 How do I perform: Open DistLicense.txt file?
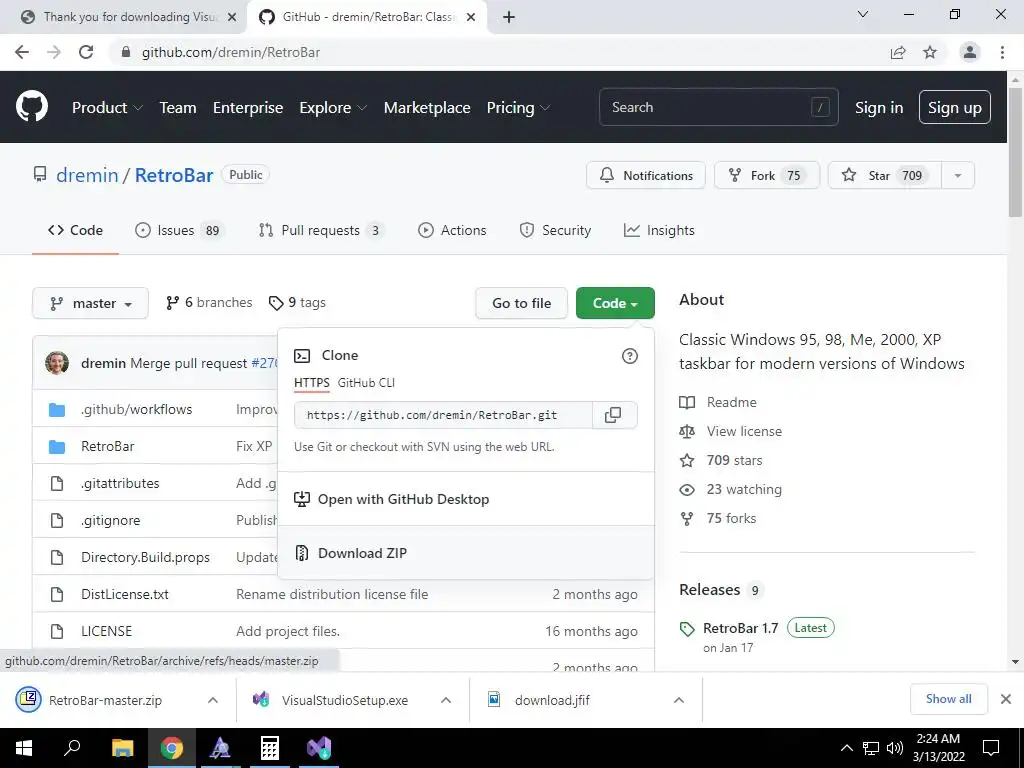pos(125,594)
